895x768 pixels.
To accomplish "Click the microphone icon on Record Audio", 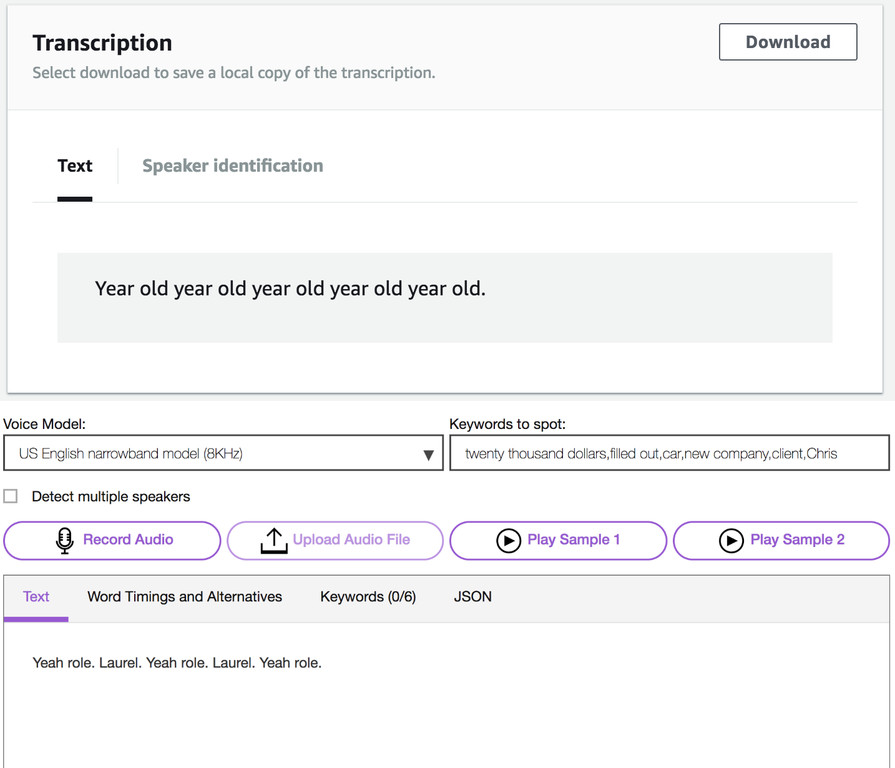I will [x=65, y=540].
